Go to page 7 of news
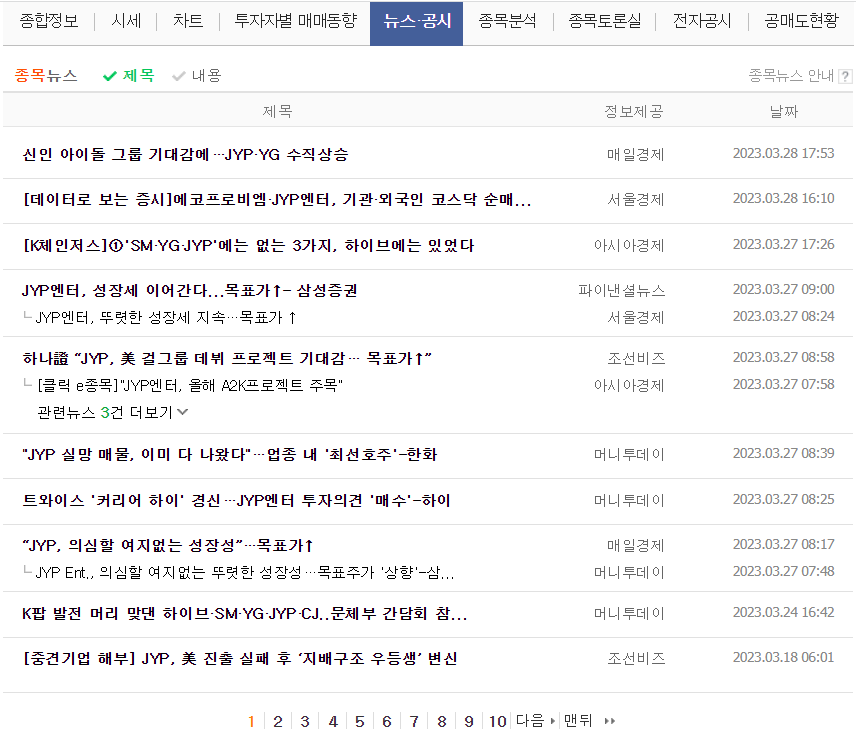 coord(414,721)
